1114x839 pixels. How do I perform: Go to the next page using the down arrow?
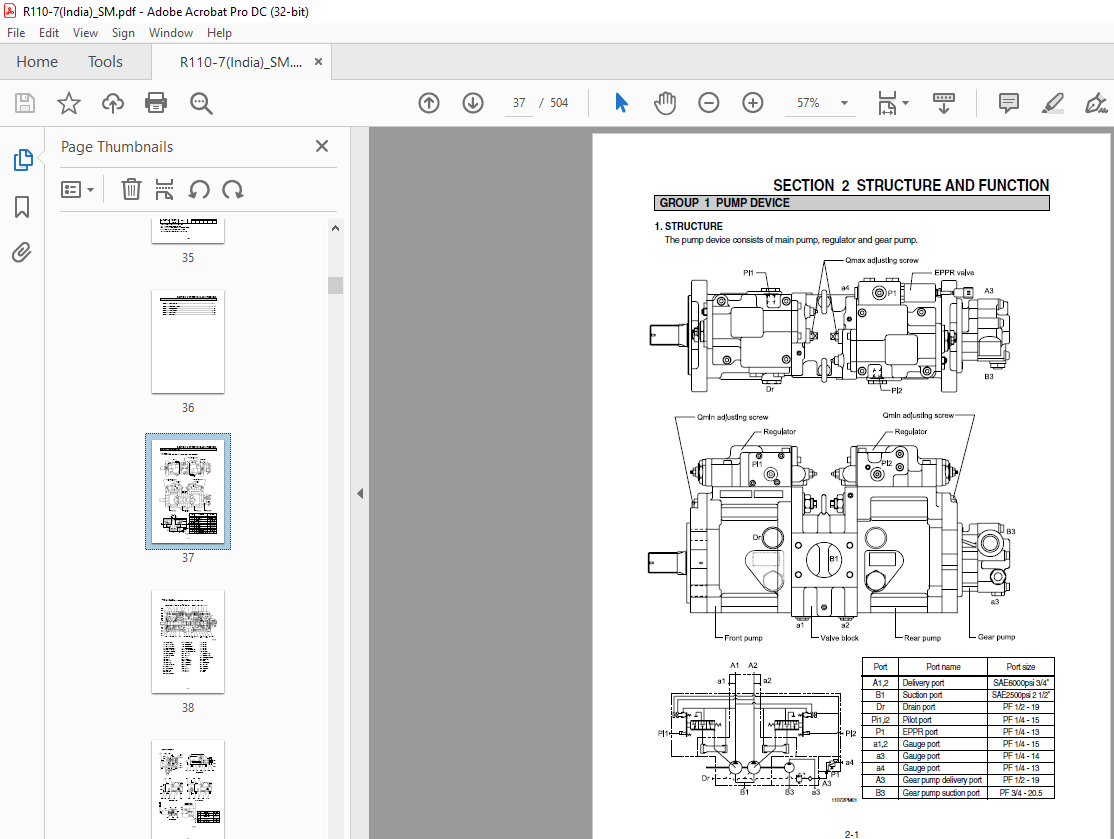tap(473, 103)
